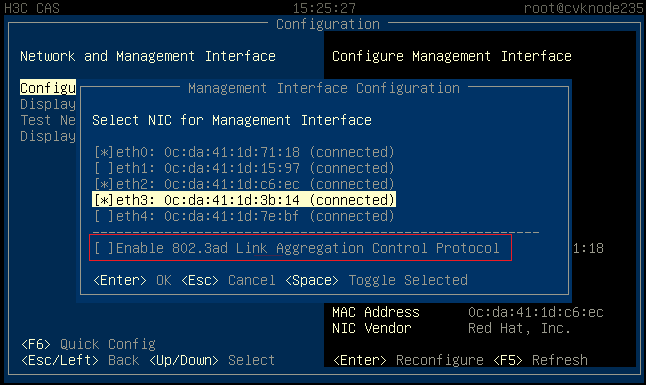Click the <Space> Toggle Selected hint
Viewport: 646px width, 385px height.
pyautogui.click(x=377, y=280)
